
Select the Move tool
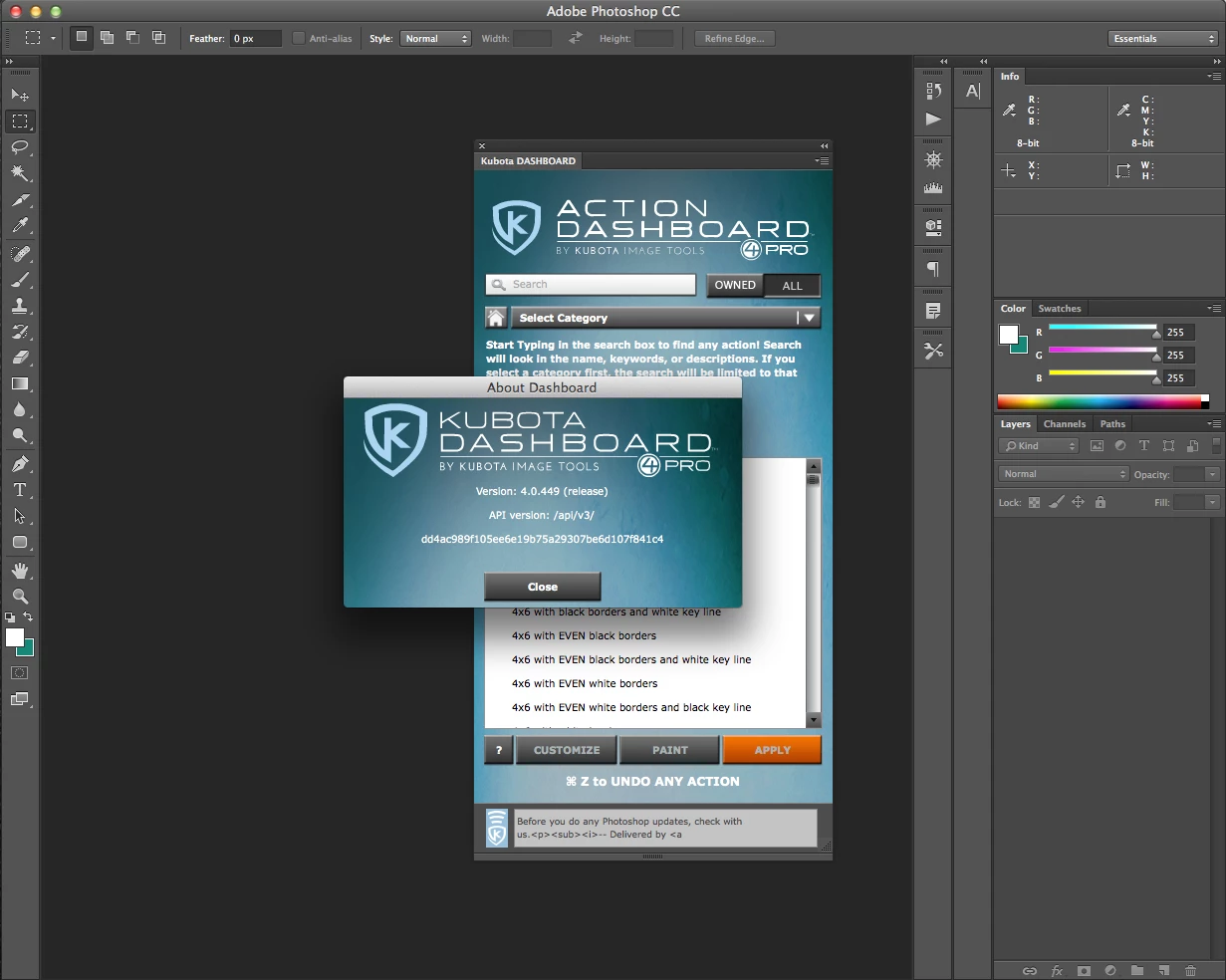(x=20, y=95)
